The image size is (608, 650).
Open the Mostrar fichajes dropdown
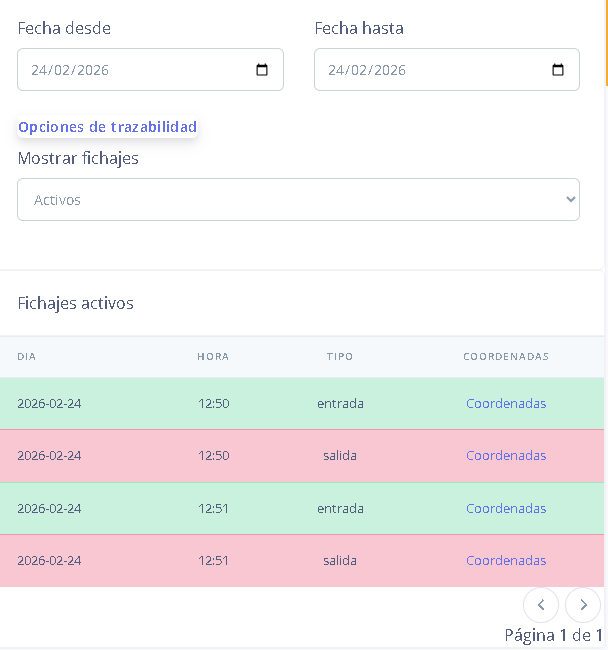(298, 200)
